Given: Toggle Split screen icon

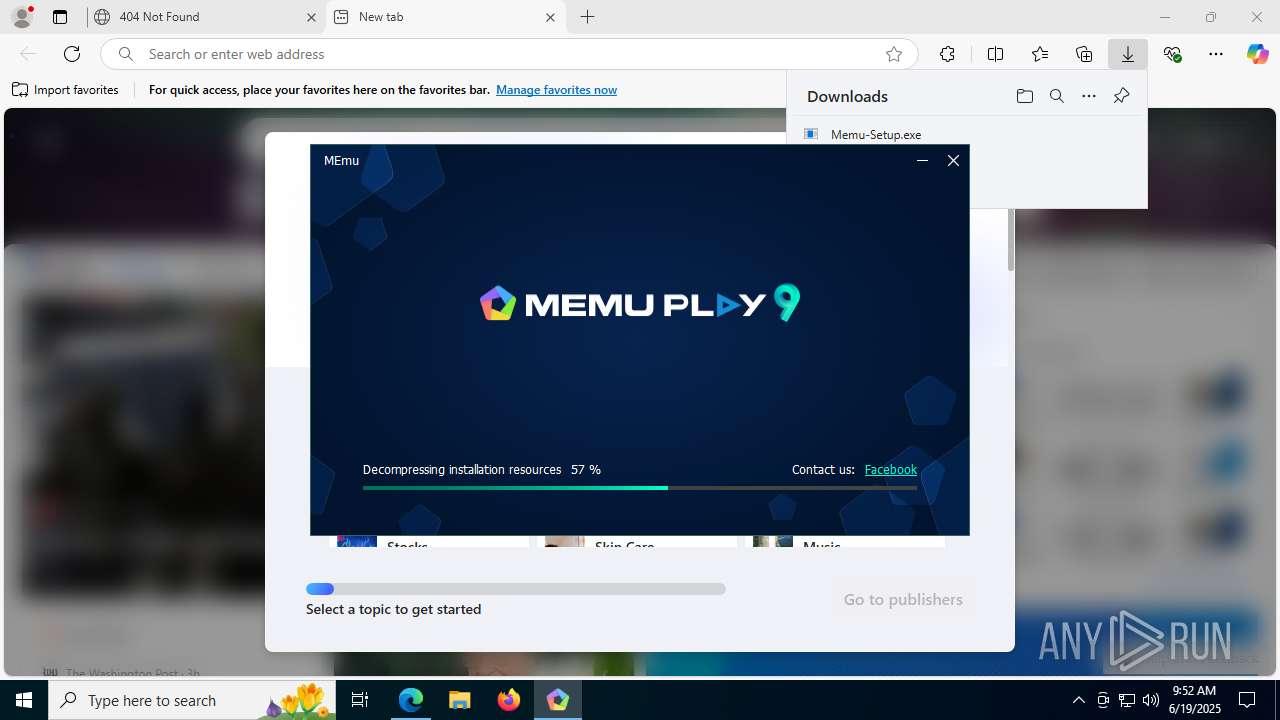Looking at the screenshot, I should [x=995, y=54].
